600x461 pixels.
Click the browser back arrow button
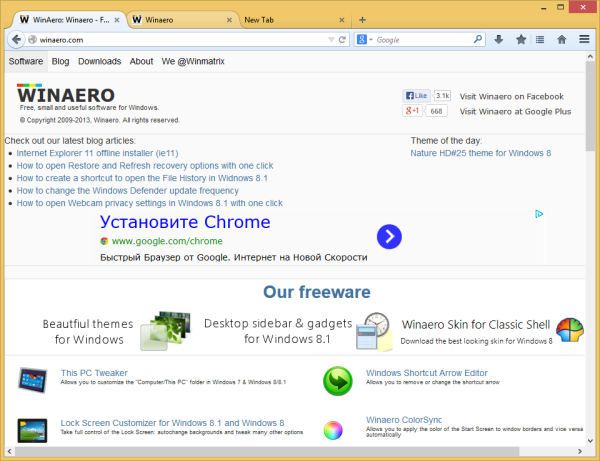tap(16, 39)
